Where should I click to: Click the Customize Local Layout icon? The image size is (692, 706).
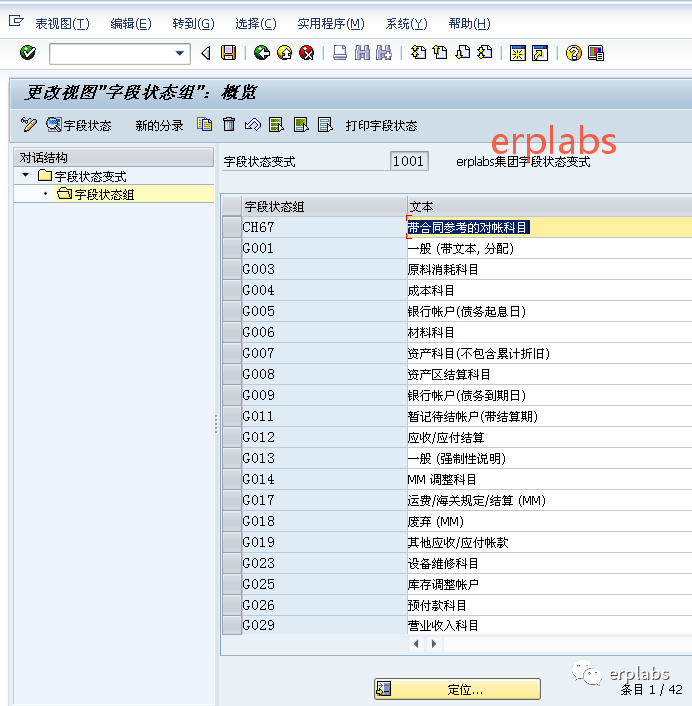click(596, 53)
